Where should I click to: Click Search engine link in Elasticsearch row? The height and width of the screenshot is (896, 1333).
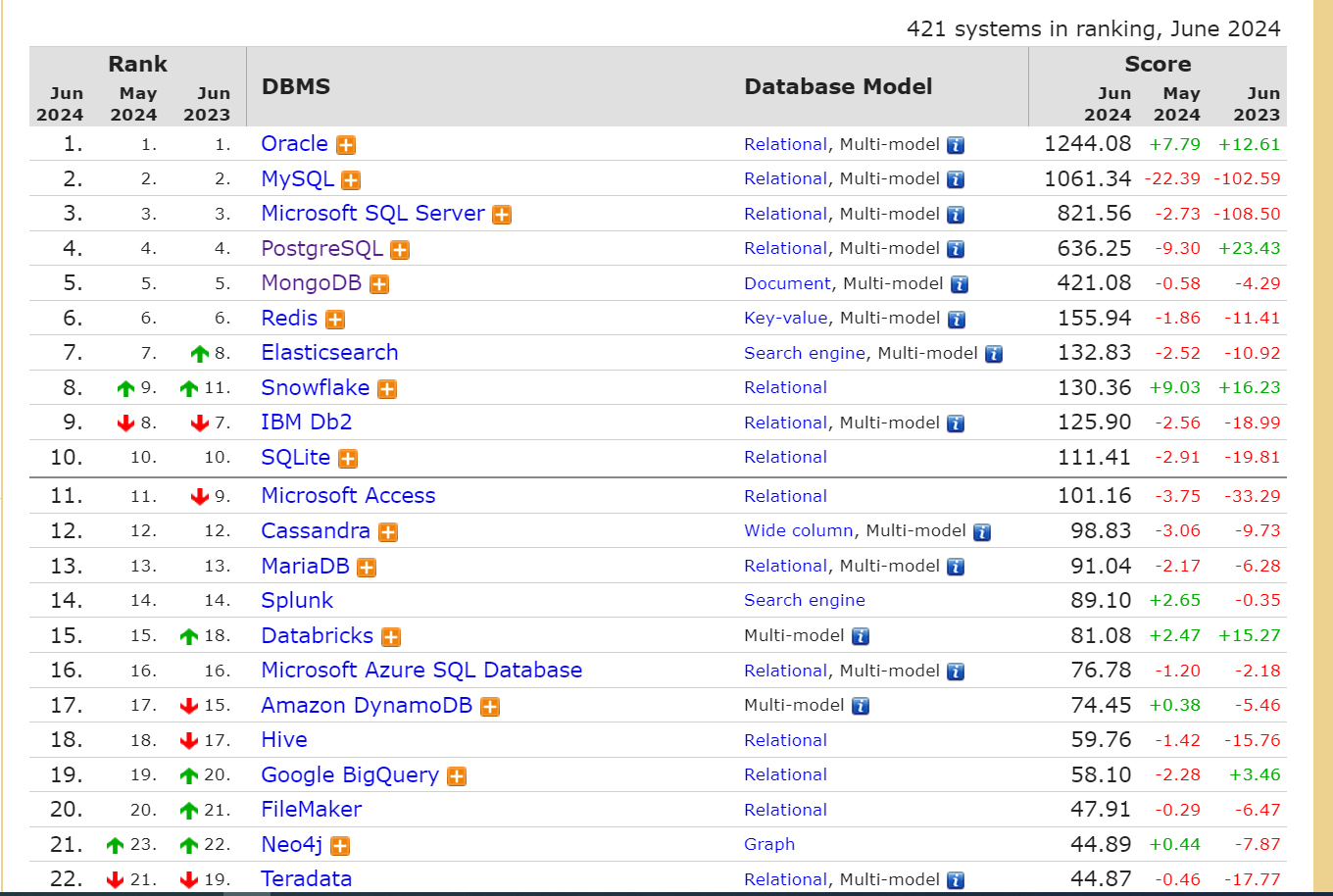pyautogui.click(x=805, y=353)
